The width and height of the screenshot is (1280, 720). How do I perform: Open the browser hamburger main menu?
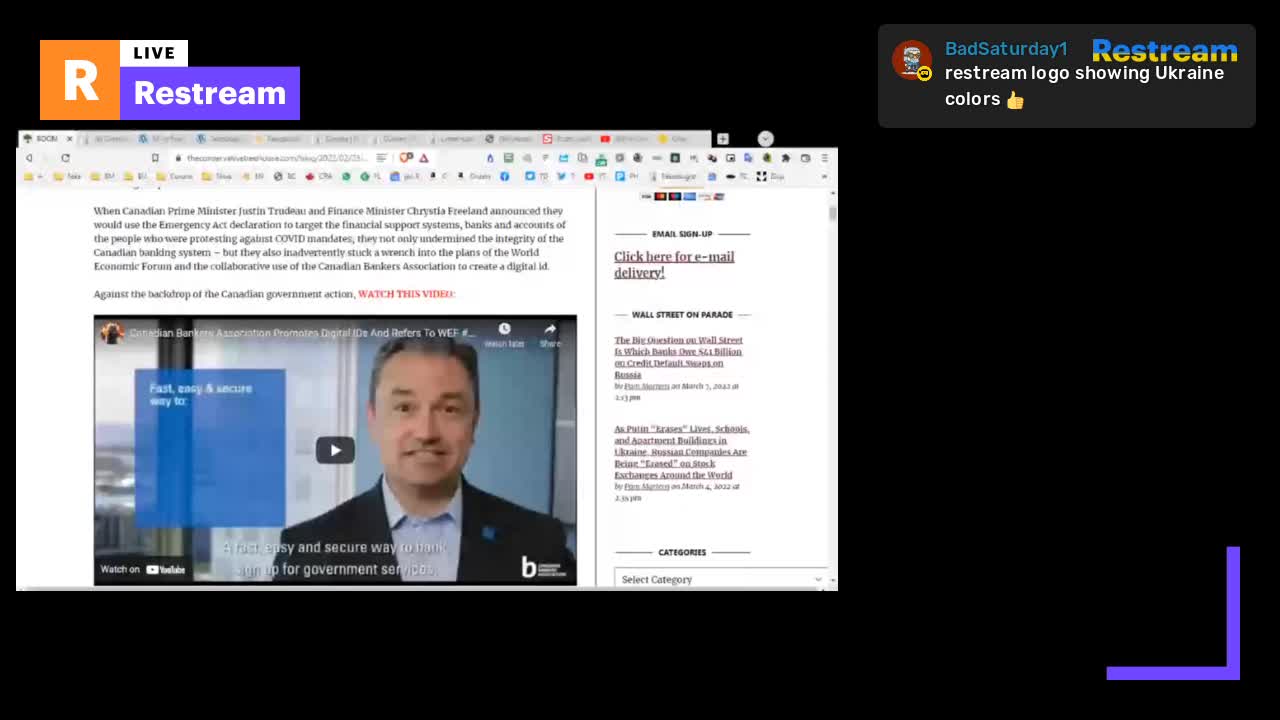824,158
